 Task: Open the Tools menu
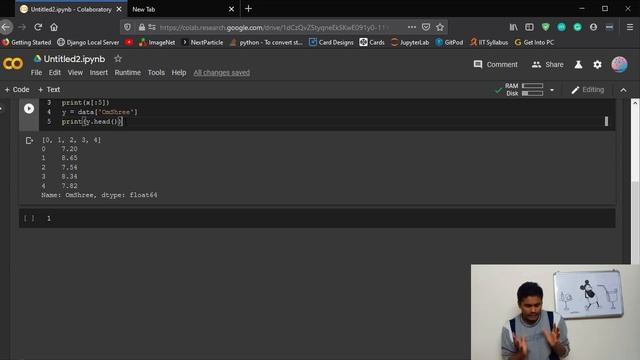tap(156, 73)
